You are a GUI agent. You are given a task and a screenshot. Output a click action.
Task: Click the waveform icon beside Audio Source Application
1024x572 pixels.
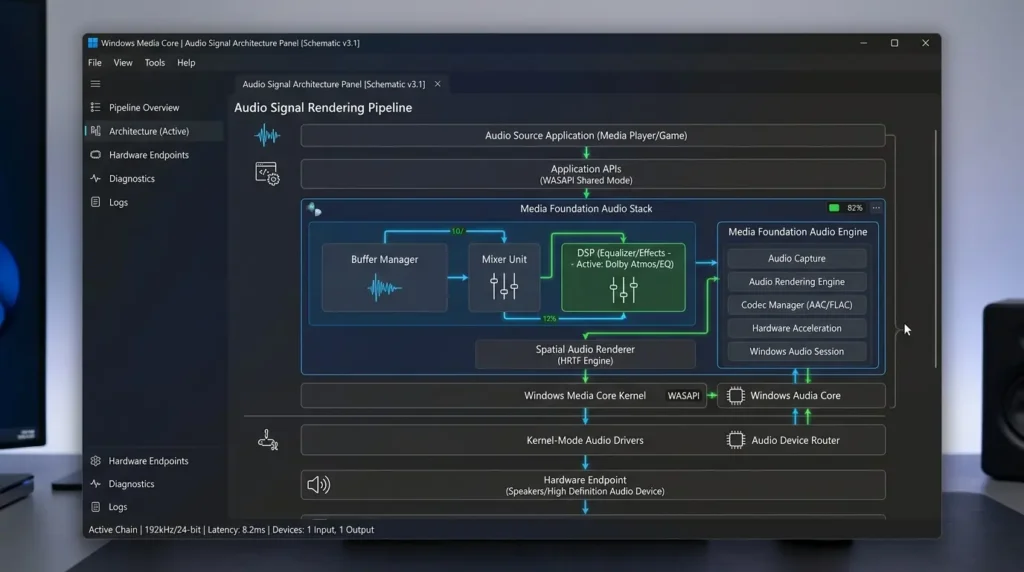(267, 136)
